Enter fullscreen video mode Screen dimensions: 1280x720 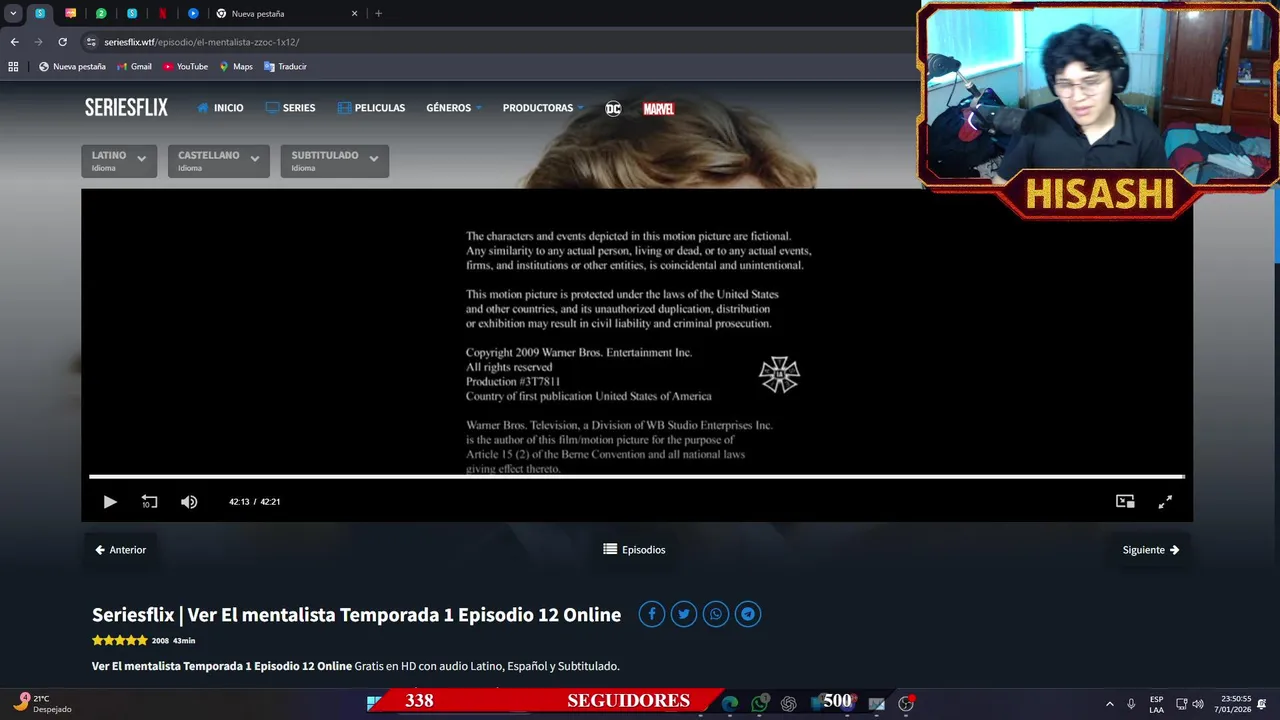point(1165,502)
